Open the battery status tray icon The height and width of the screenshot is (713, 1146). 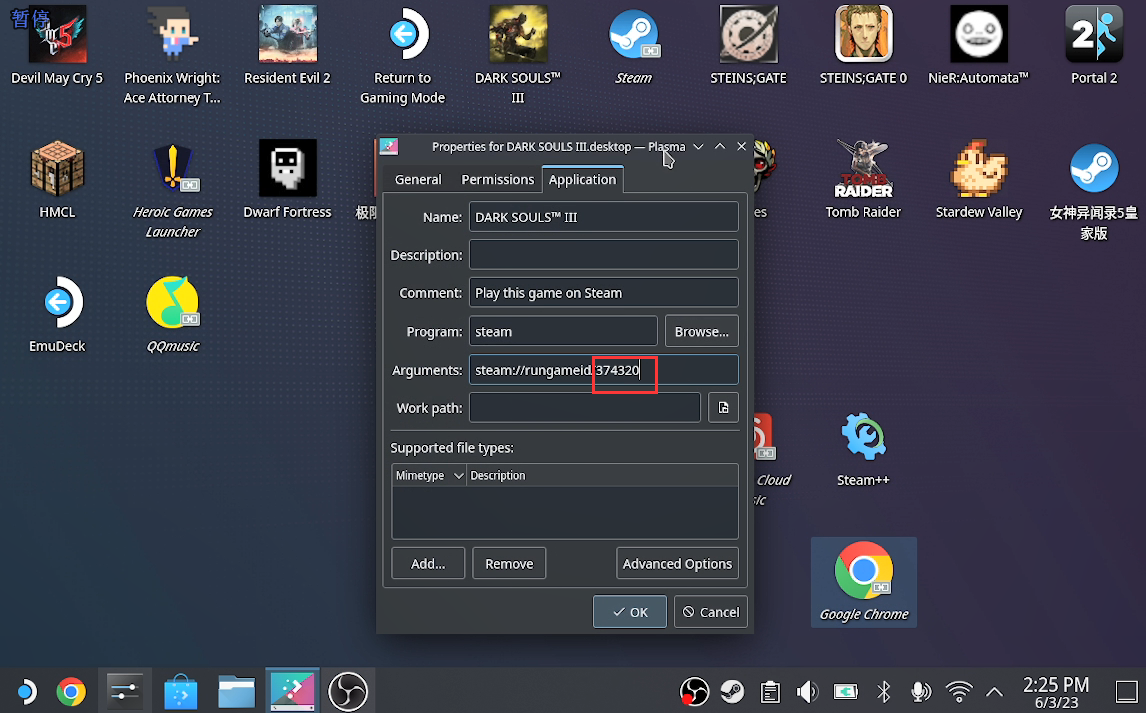(x=846, y=691)
